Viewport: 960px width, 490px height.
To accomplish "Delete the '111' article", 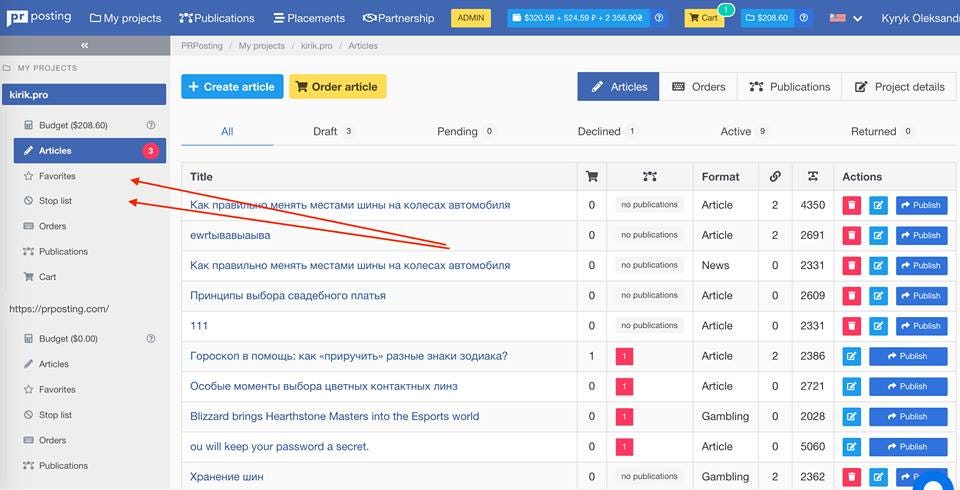I will point(852,326).
